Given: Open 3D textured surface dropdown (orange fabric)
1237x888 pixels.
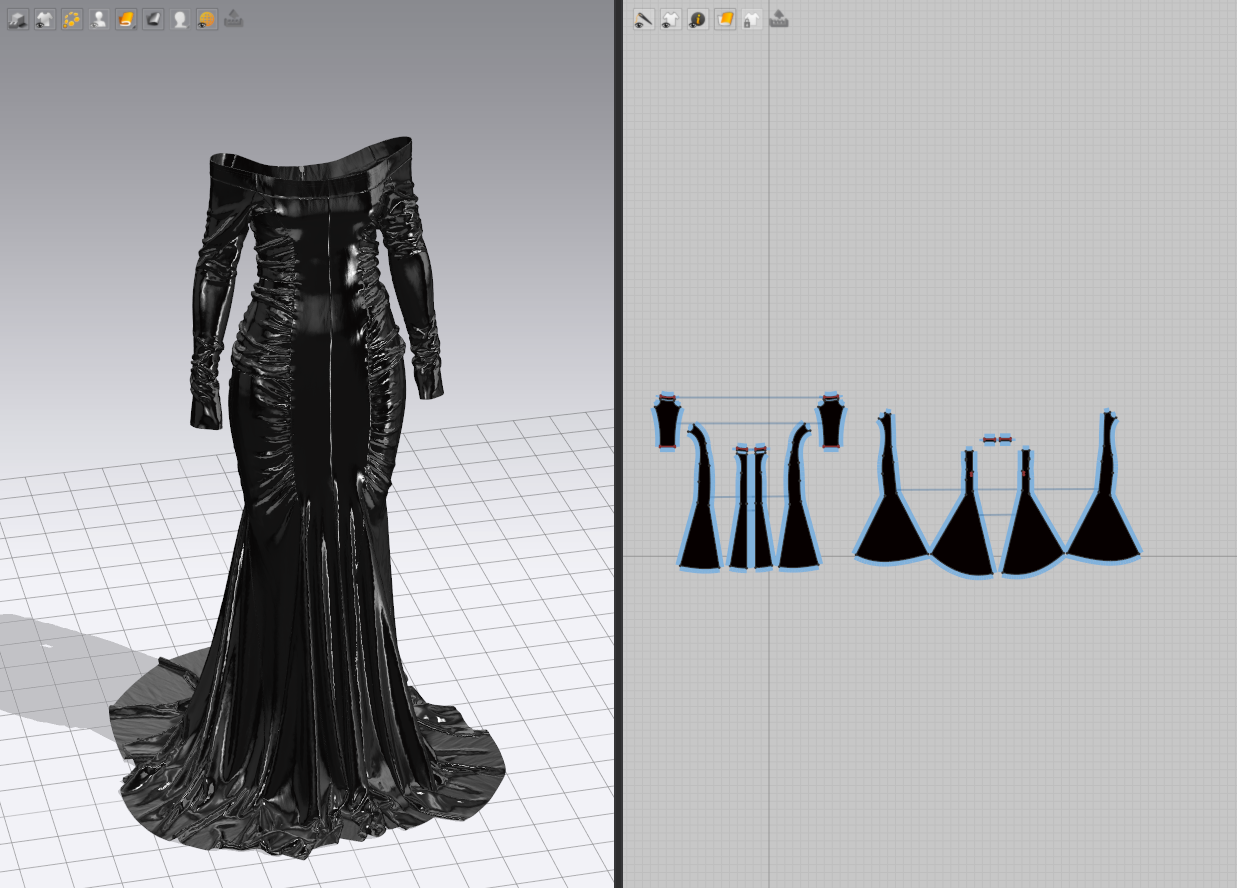Looking at the screenshot, I should (x=126, y=19).
